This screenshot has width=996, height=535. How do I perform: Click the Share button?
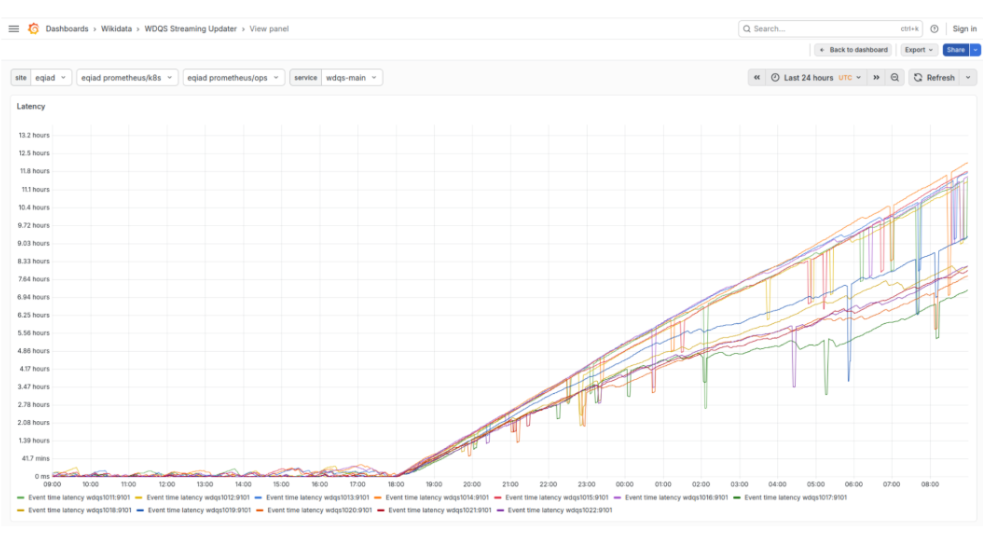click(x=955, y=50)
